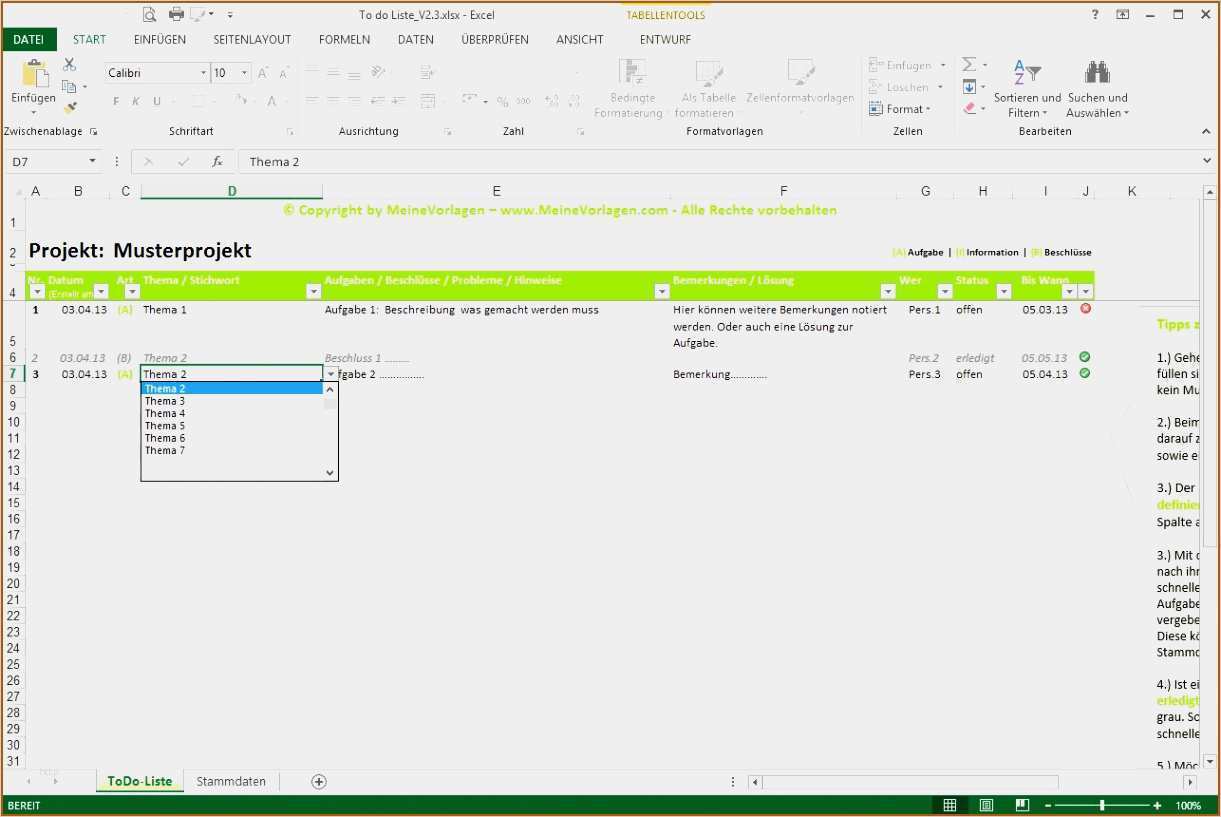Select the AutoSumme icon in Bearbeiten group
This screenshot has height=817, width=1221.
pos(967,64)
